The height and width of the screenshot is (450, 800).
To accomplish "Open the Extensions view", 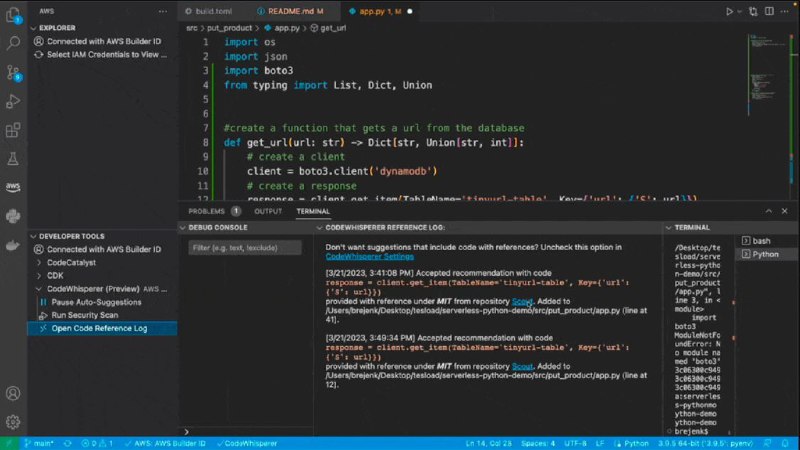I will 14,130.
